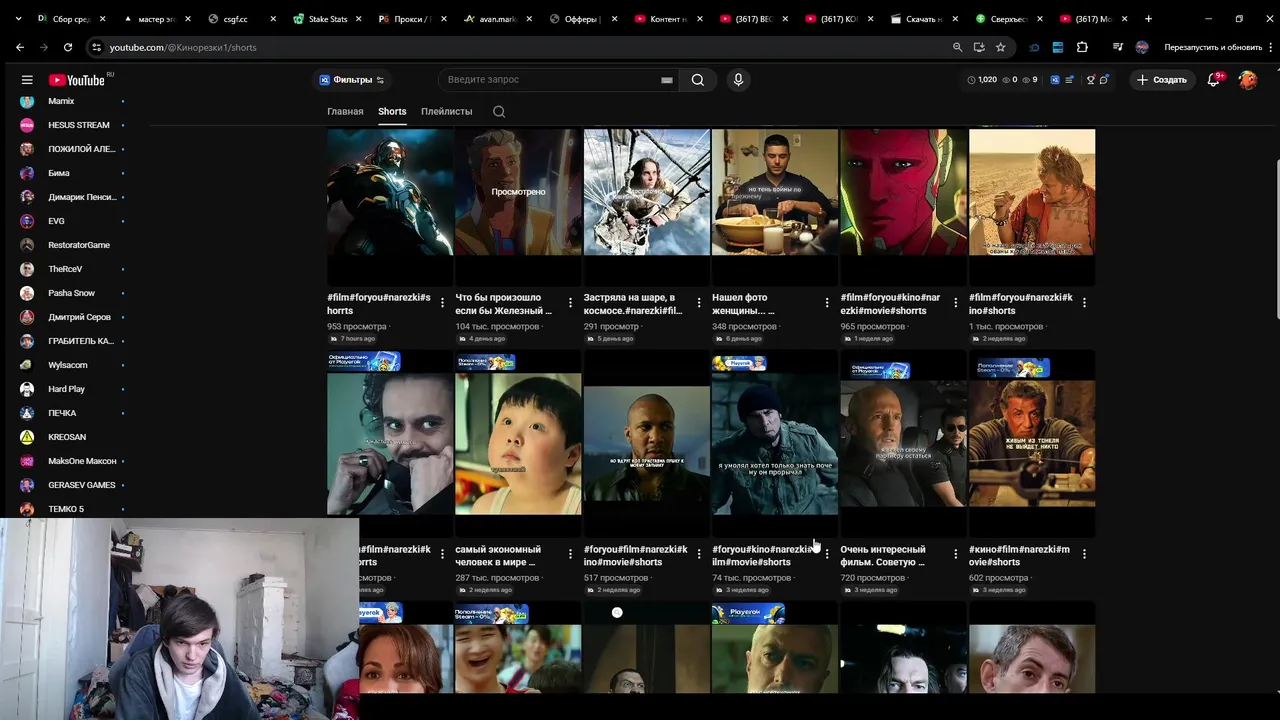Open more options for 'Что бы произошло если бы Железный' short

click(570, 302)
